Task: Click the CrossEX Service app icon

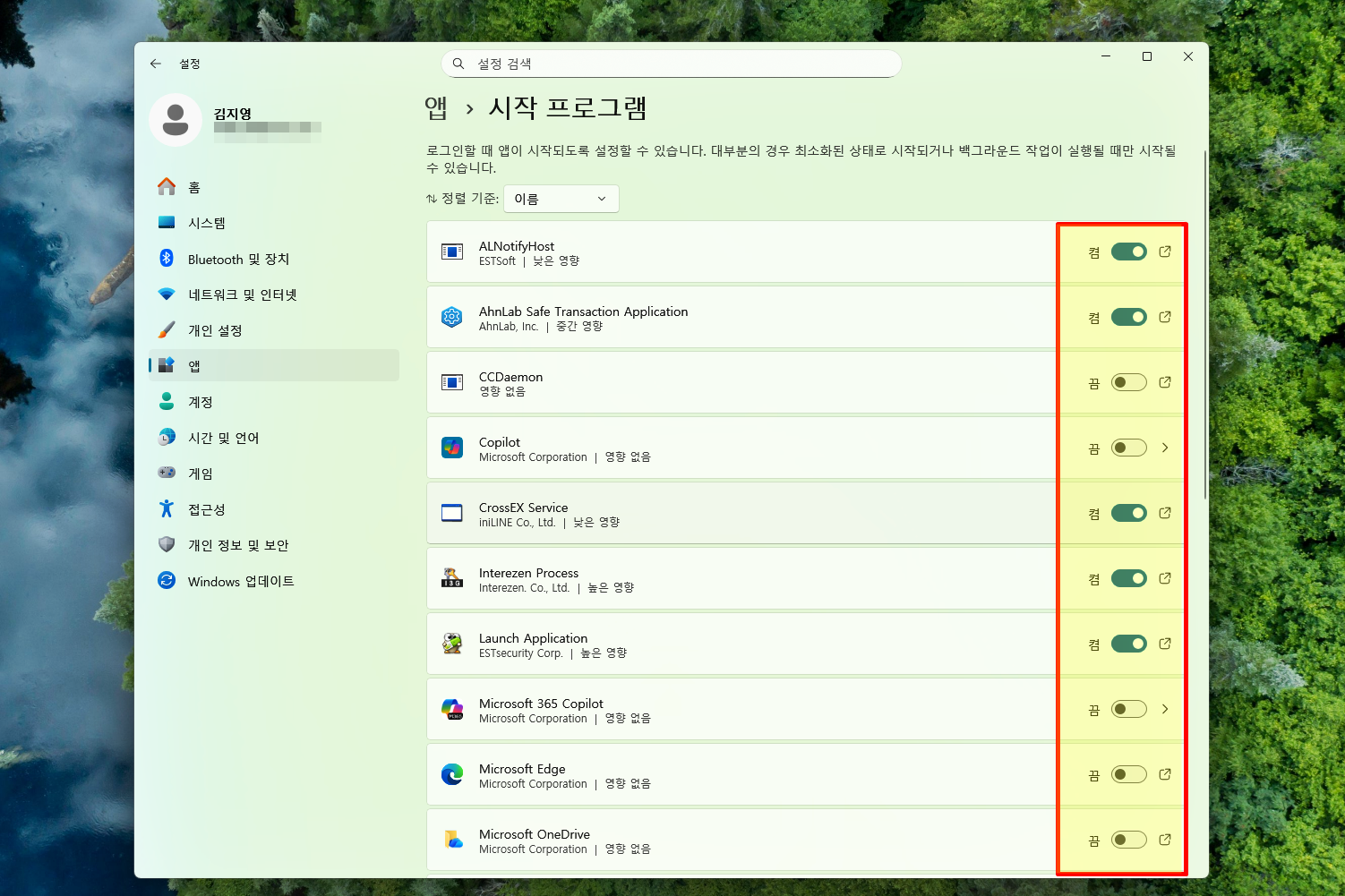Action: pos(452,513)
